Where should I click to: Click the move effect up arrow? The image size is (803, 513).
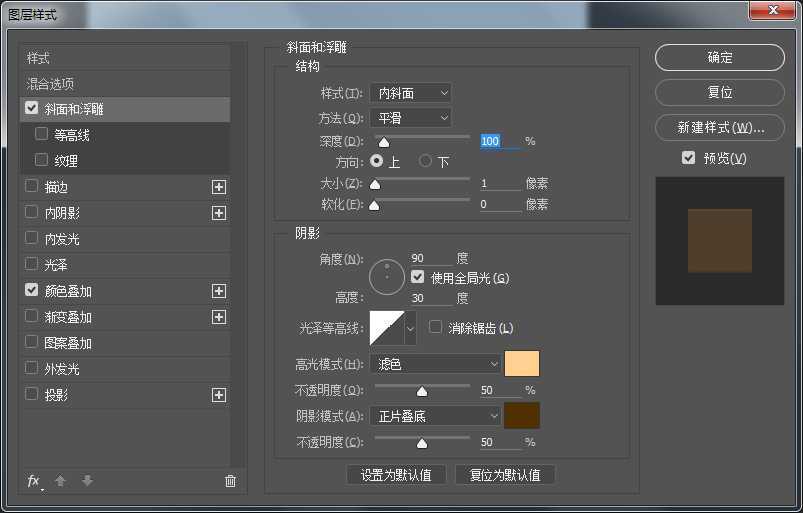click(60, 481)
